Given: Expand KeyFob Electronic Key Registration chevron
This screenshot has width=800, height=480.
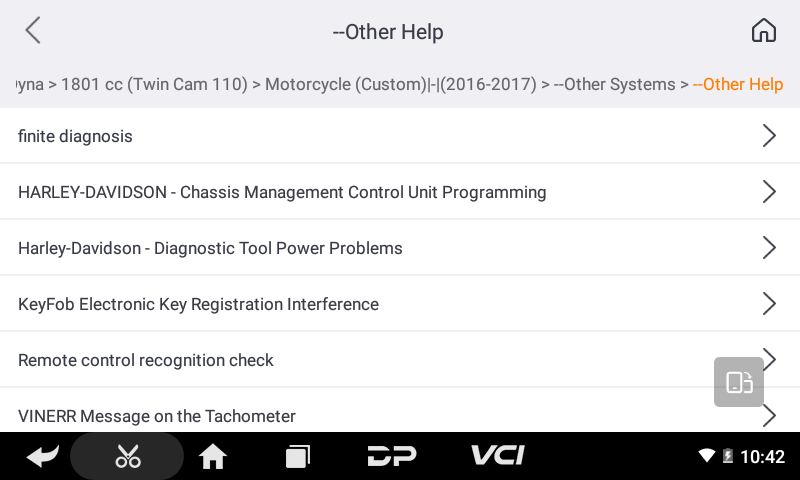Looking at the screenshot, I should [x=768, y=304].
